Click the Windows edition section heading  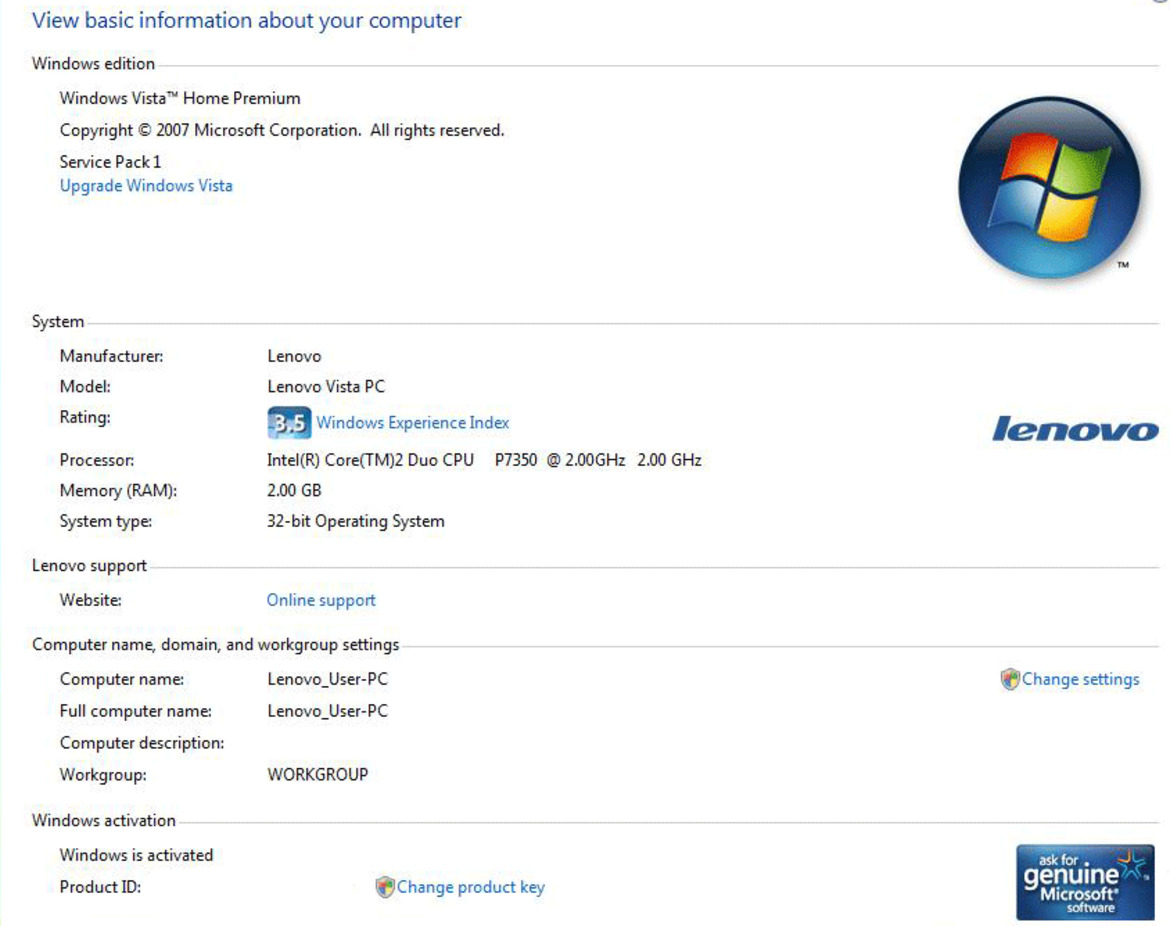(93, 63)
